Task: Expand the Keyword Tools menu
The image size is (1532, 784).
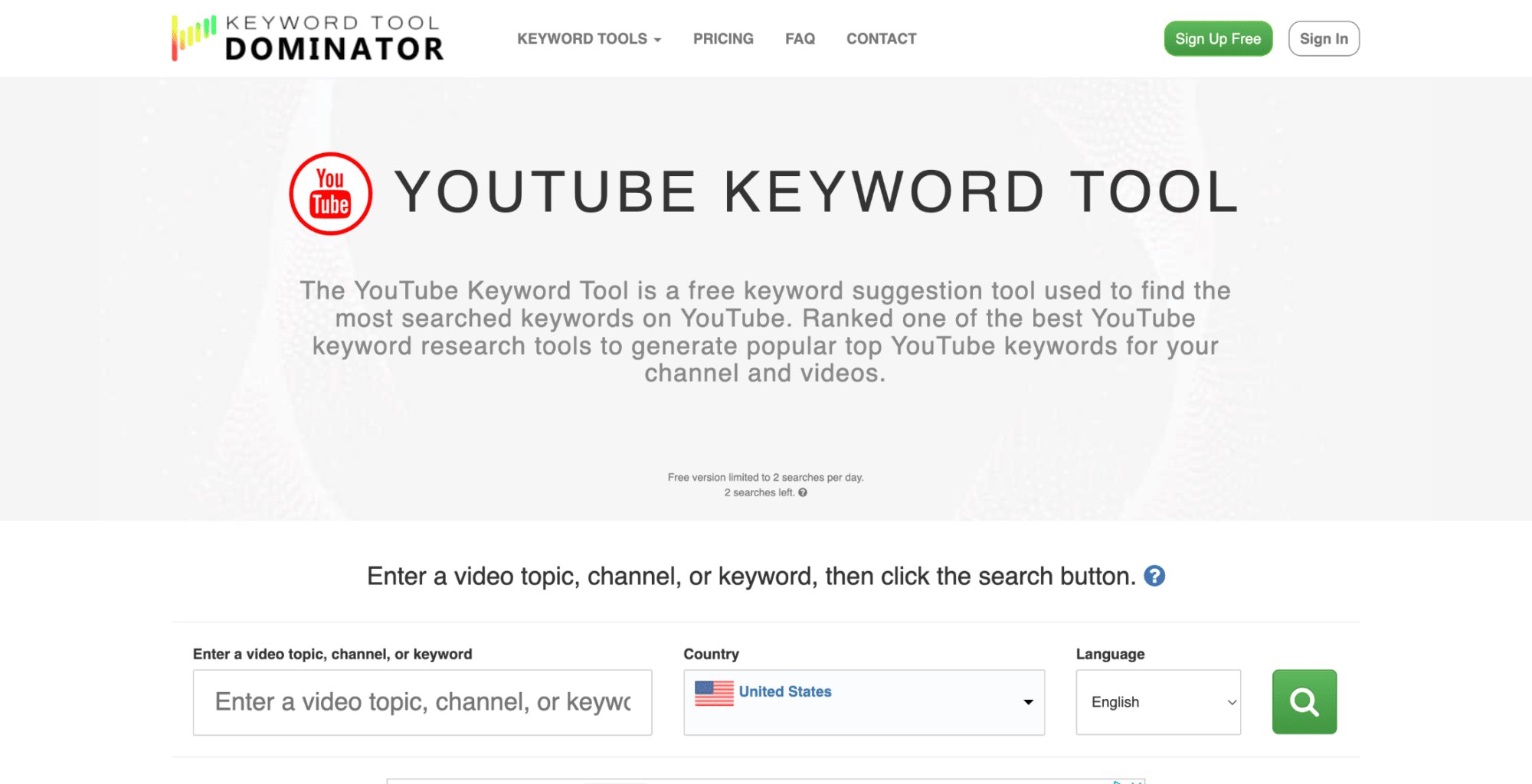Action: [589, 38]
